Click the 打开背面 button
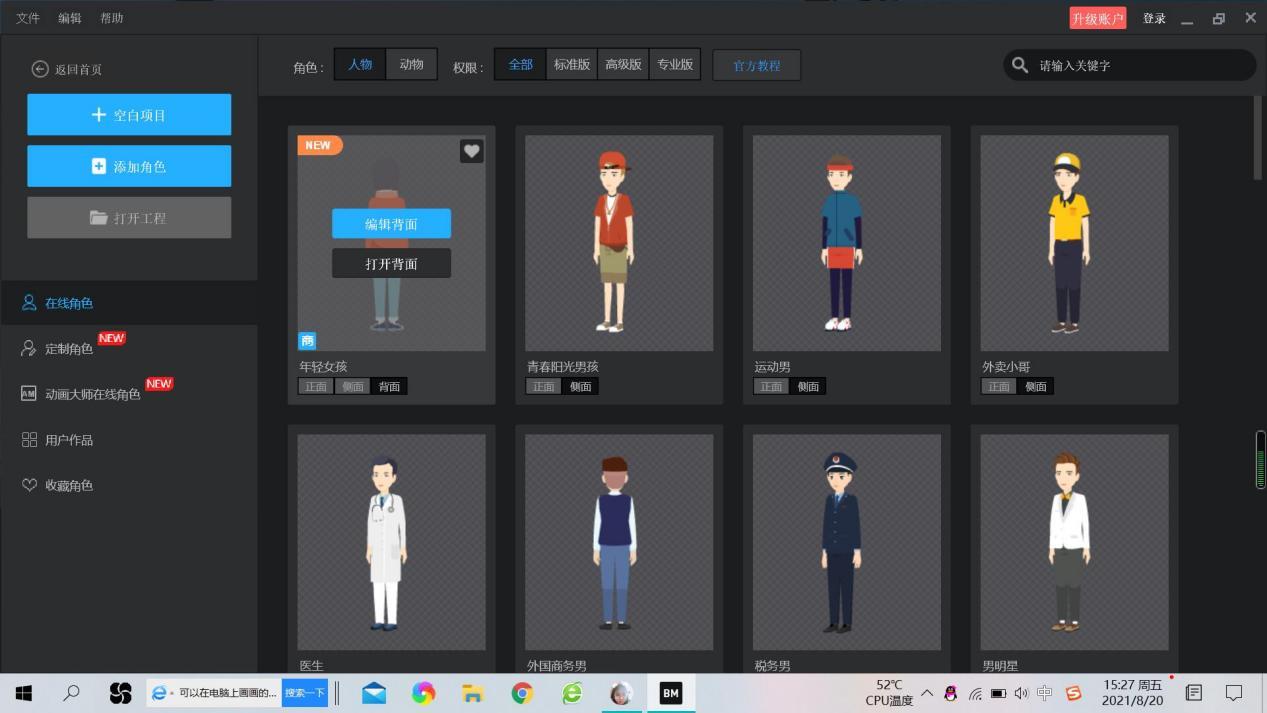 (x=391, y=263)
